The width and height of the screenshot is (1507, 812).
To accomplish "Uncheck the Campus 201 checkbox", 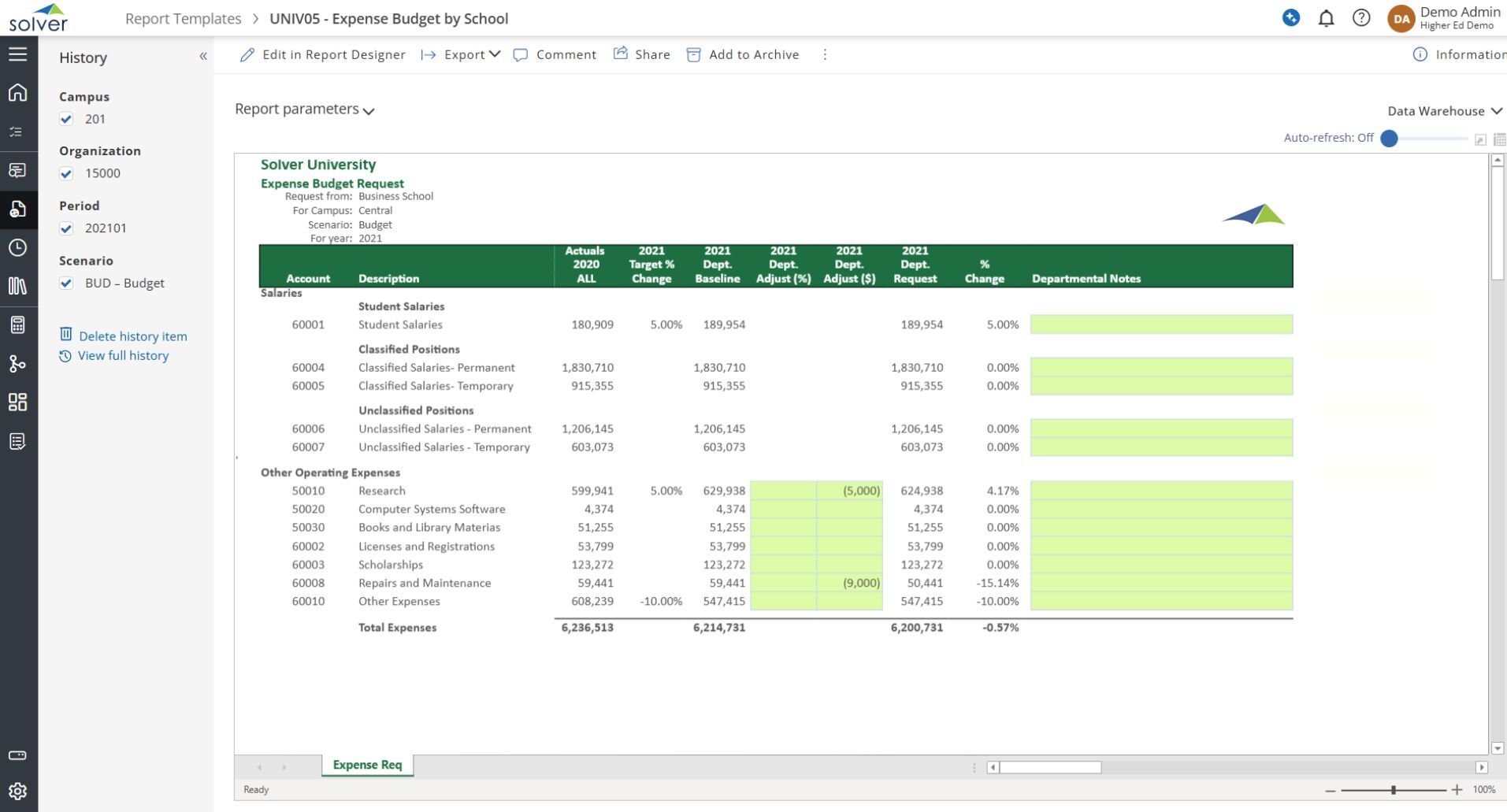I will [67, 120].
